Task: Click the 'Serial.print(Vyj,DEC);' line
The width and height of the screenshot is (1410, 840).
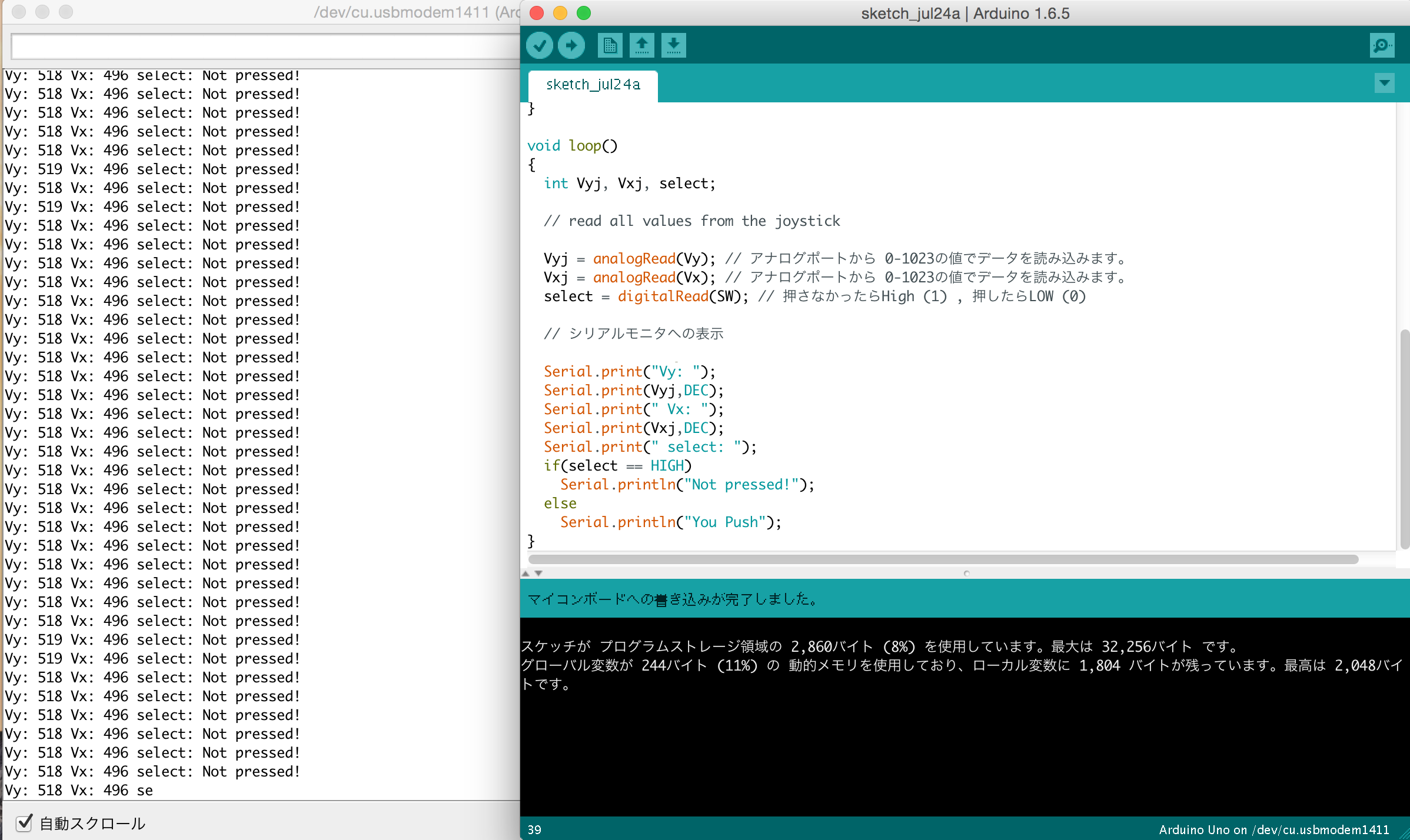Action: (x=634, y=390)
